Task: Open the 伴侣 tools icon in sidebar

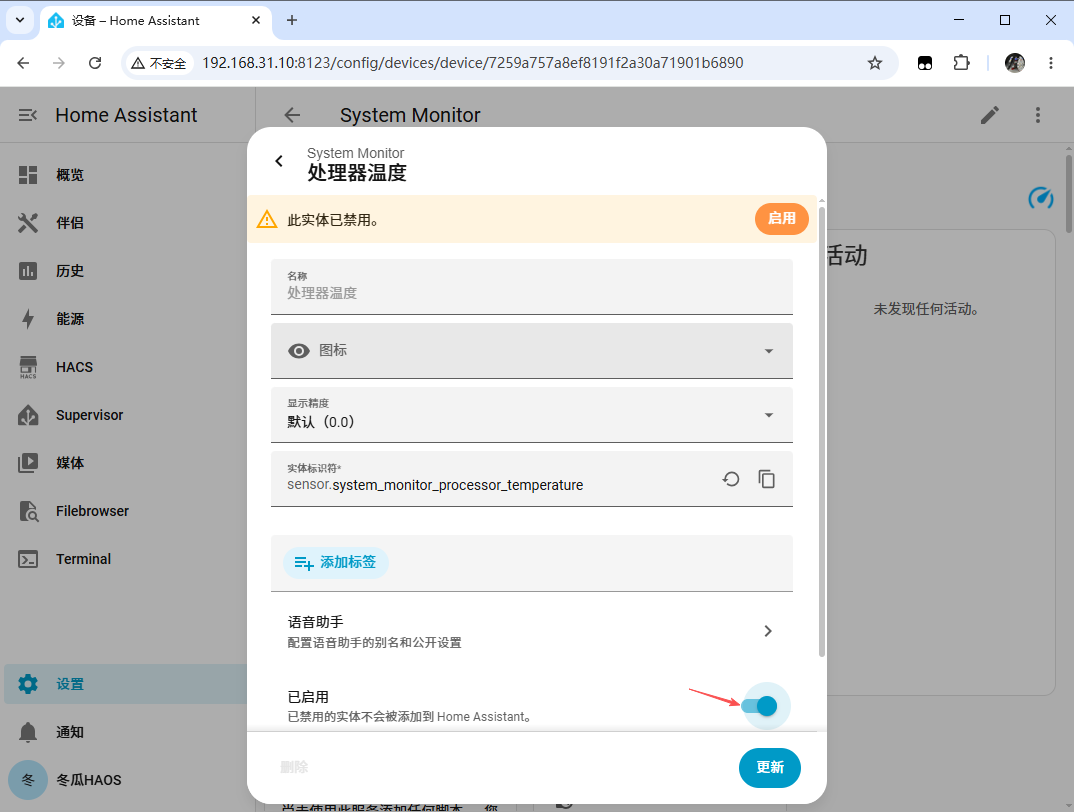Action: point(28,223)
